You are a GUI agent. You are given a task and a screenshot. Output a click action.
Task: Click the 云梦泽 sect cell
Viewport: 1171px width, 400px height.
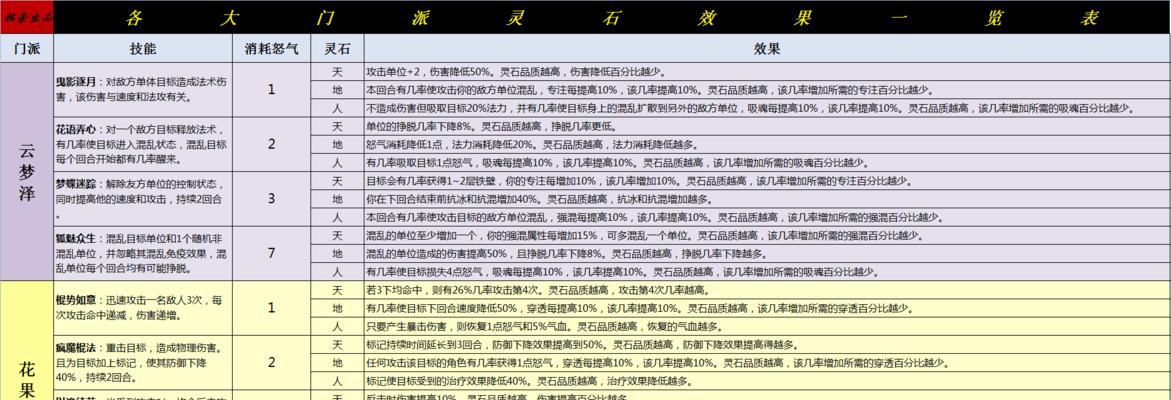click(x=27, y=172)
